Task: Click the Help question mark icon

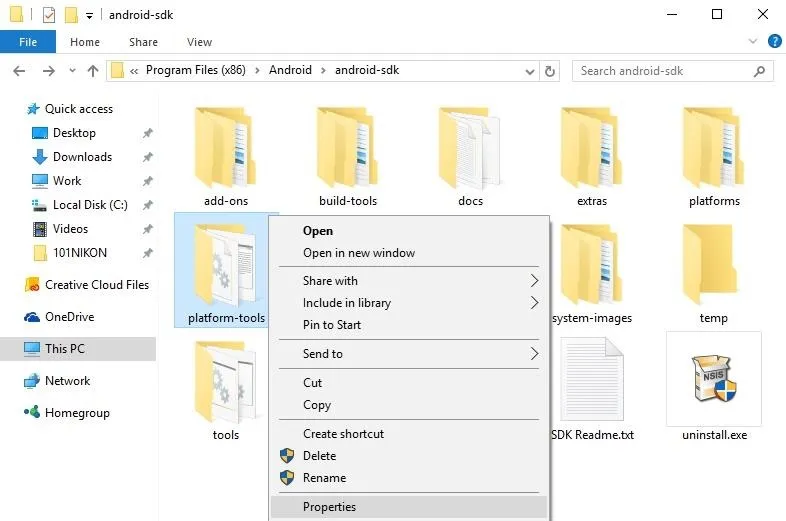Action: click(774, 41)
